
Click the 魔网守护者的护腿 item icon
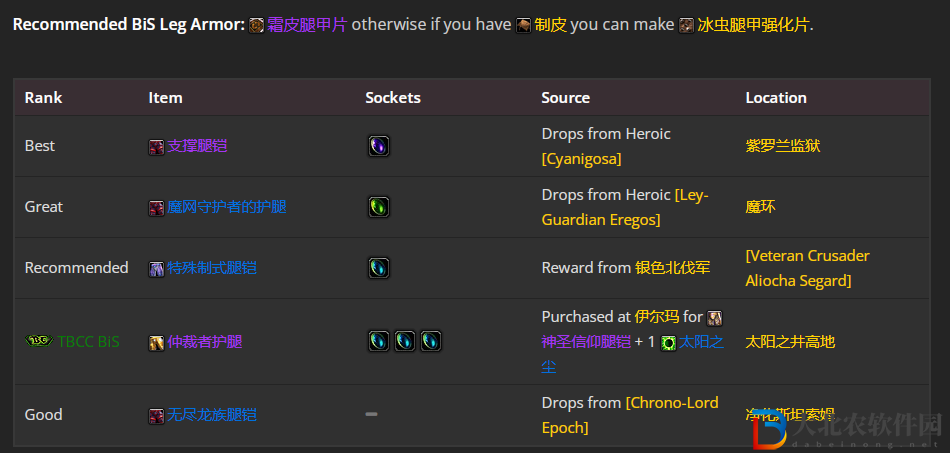(x=156, y=208)
